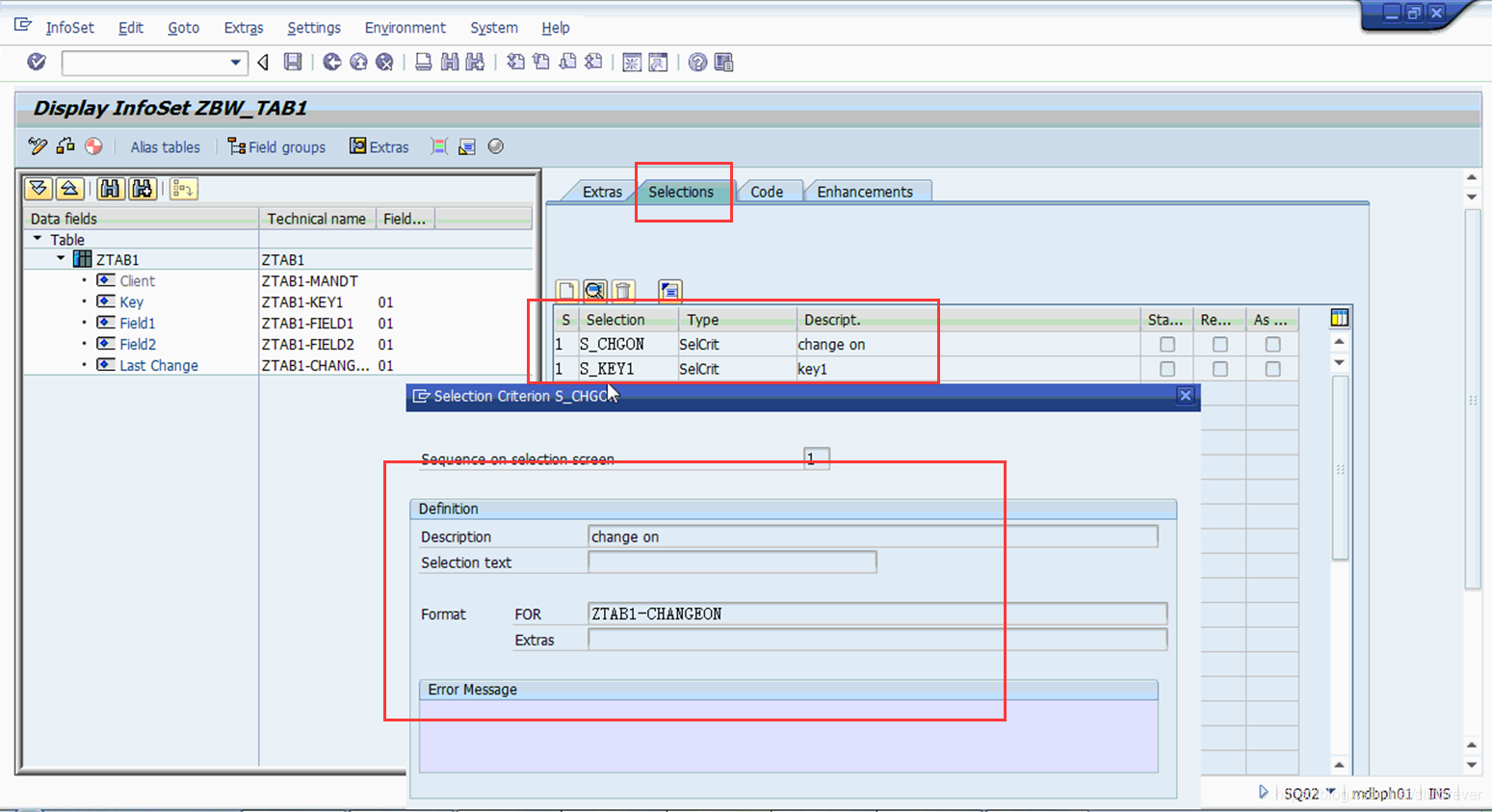1492x812 pixels.
Task: Click the Collapse All icon in the tree toolbar
Action: 69,189
